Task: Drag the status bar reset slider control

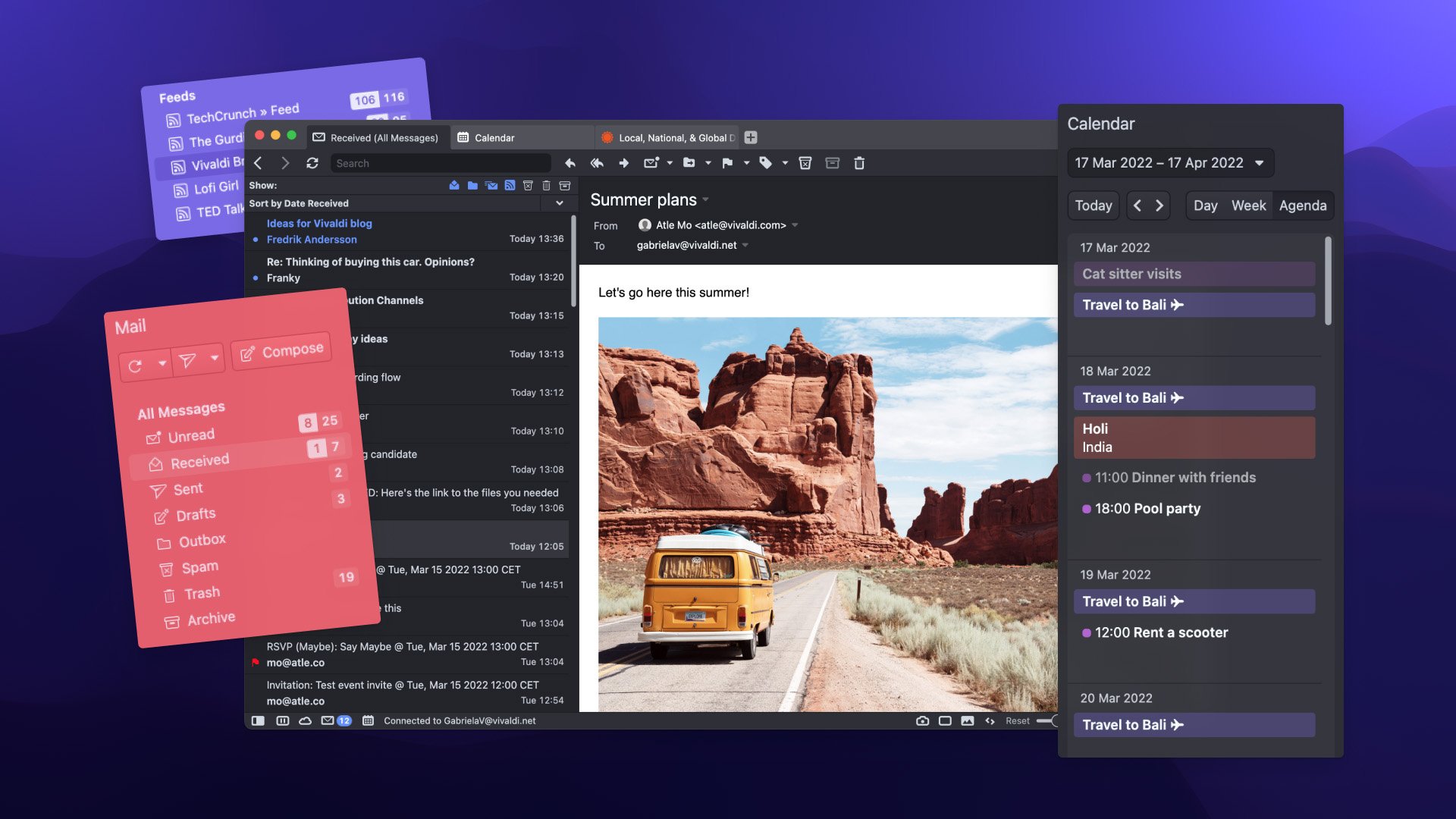Action: click(1050, 720)
